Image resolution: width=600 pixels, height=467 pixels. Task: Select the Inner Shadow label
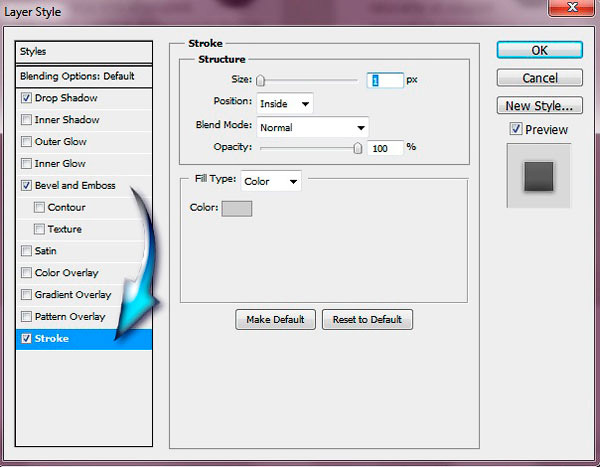pos(67,120)
